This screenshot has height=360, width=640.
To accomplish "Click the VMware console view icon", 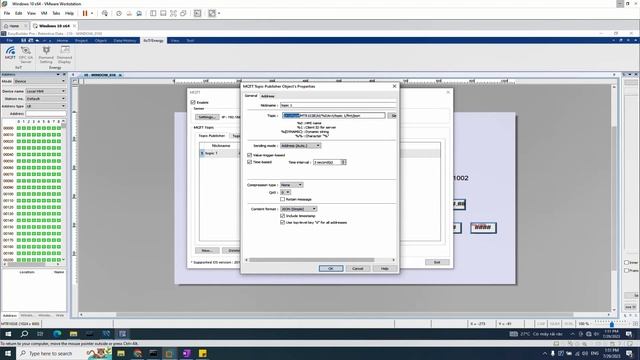I will 198,13.
